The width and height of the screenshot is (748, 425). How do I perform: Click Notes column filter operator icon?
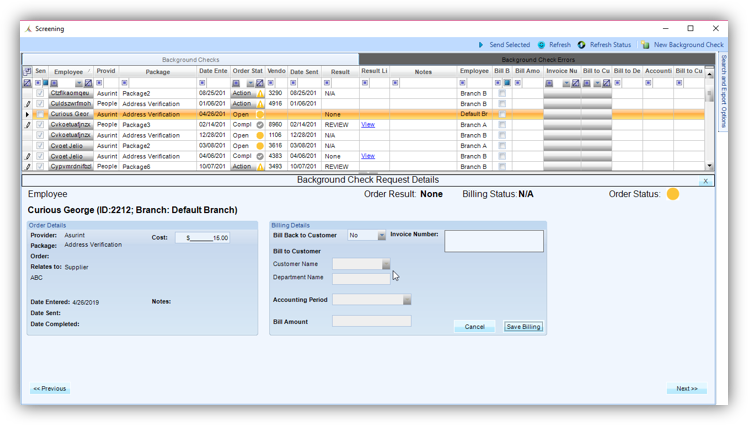click(x=395, y=83)
